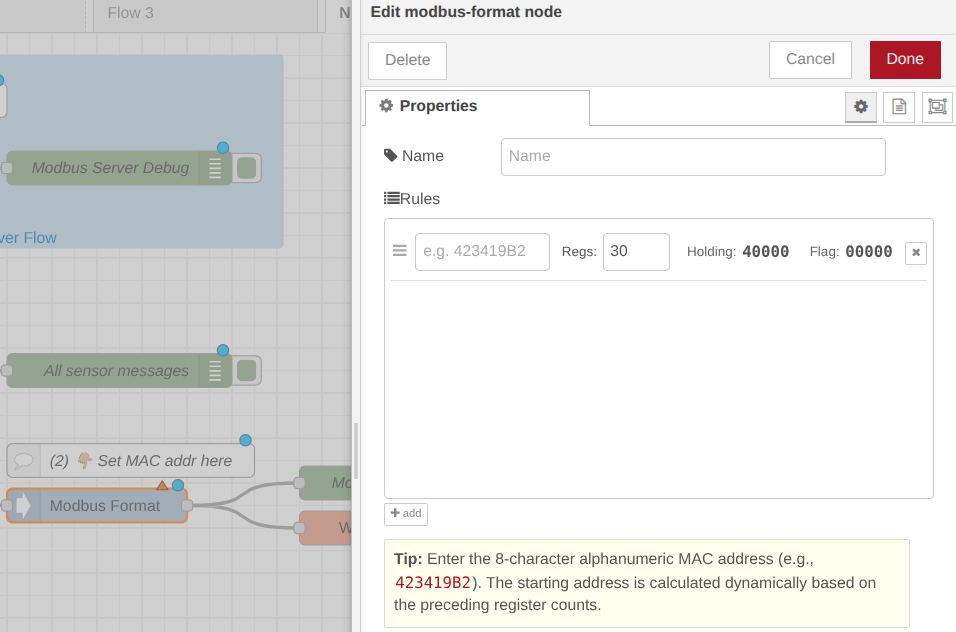Open node description document icon
The image size is (956, 632).
(x=898, y=107)
